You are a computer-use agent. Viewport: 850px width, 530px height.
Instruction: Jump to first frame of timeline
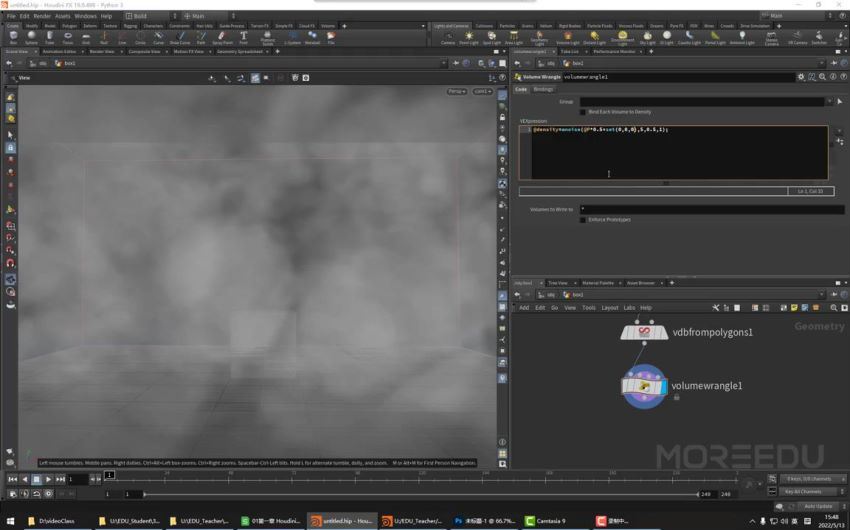(x=12, y=479)
